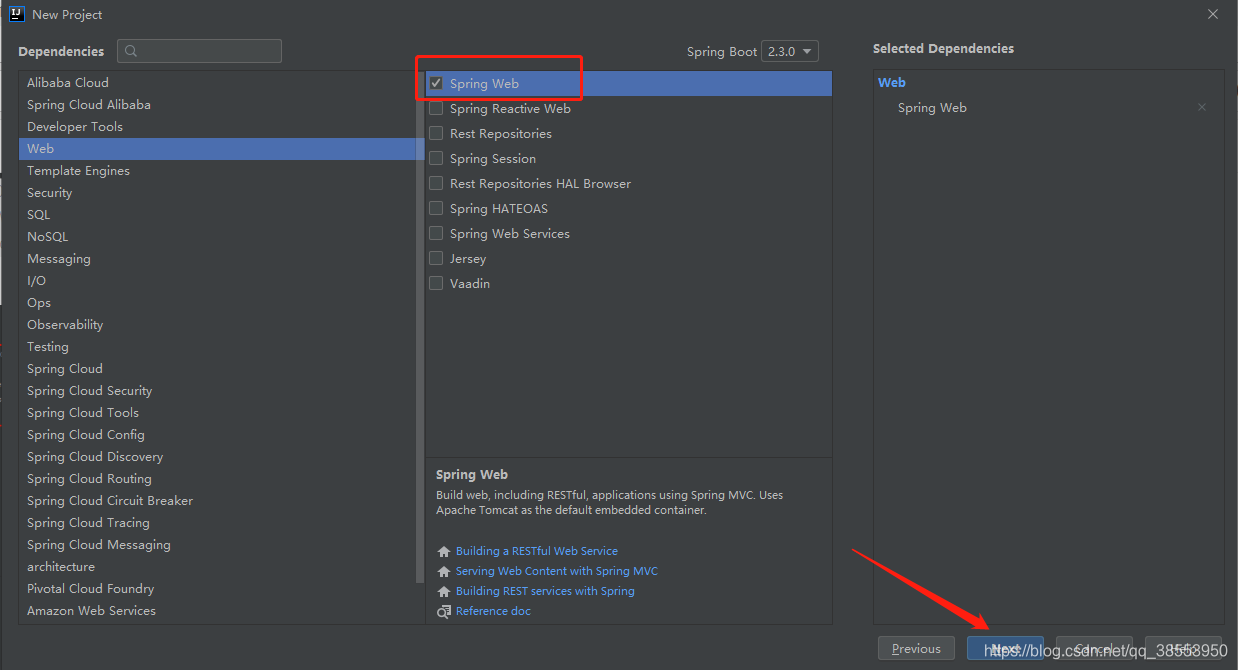Enable the Spring HATEOAS dependency checkbox
Screen dimensions: 1238x670
(x=436, y=208)
